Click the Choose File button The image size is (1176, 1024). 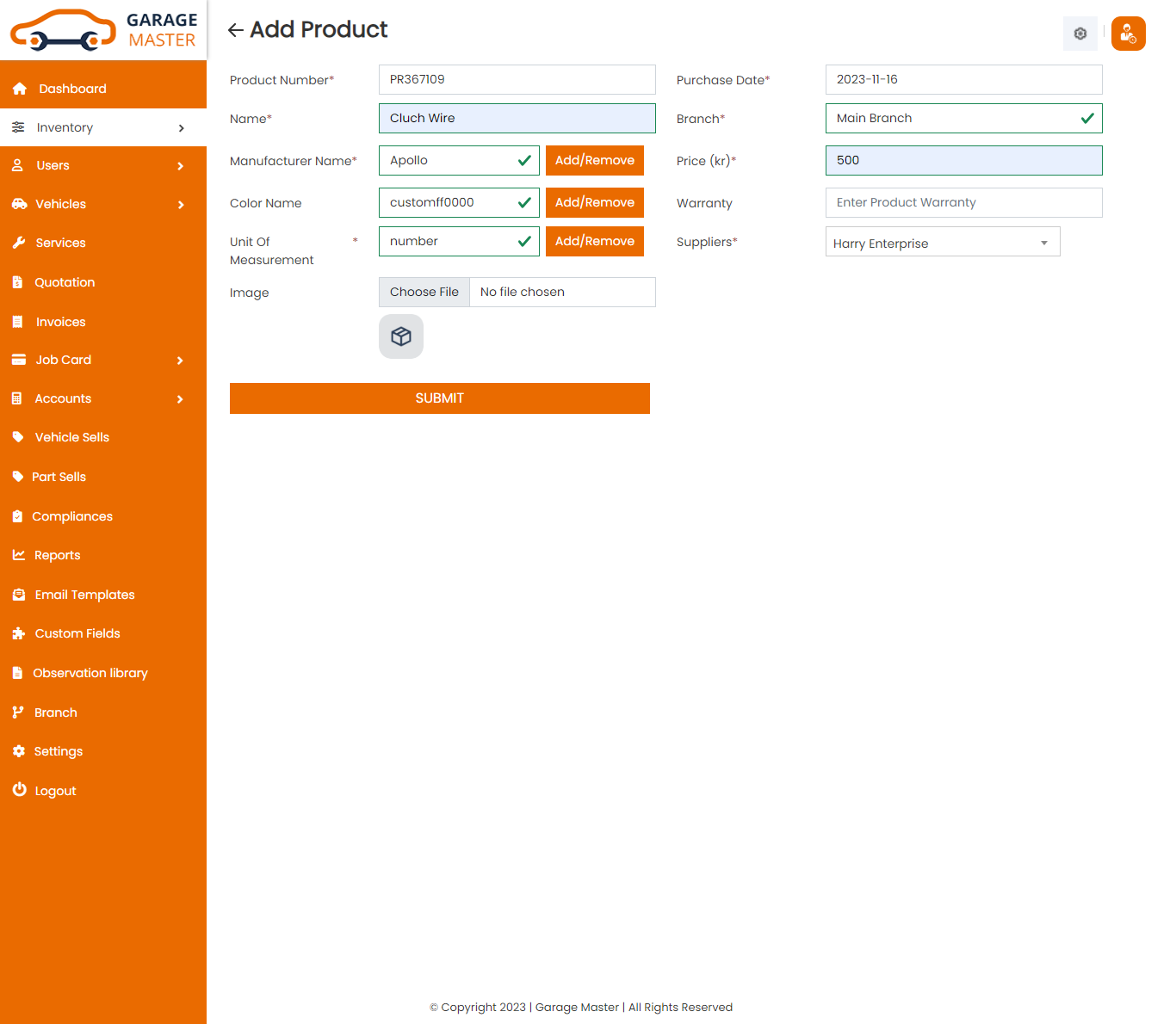pos(424,293)
